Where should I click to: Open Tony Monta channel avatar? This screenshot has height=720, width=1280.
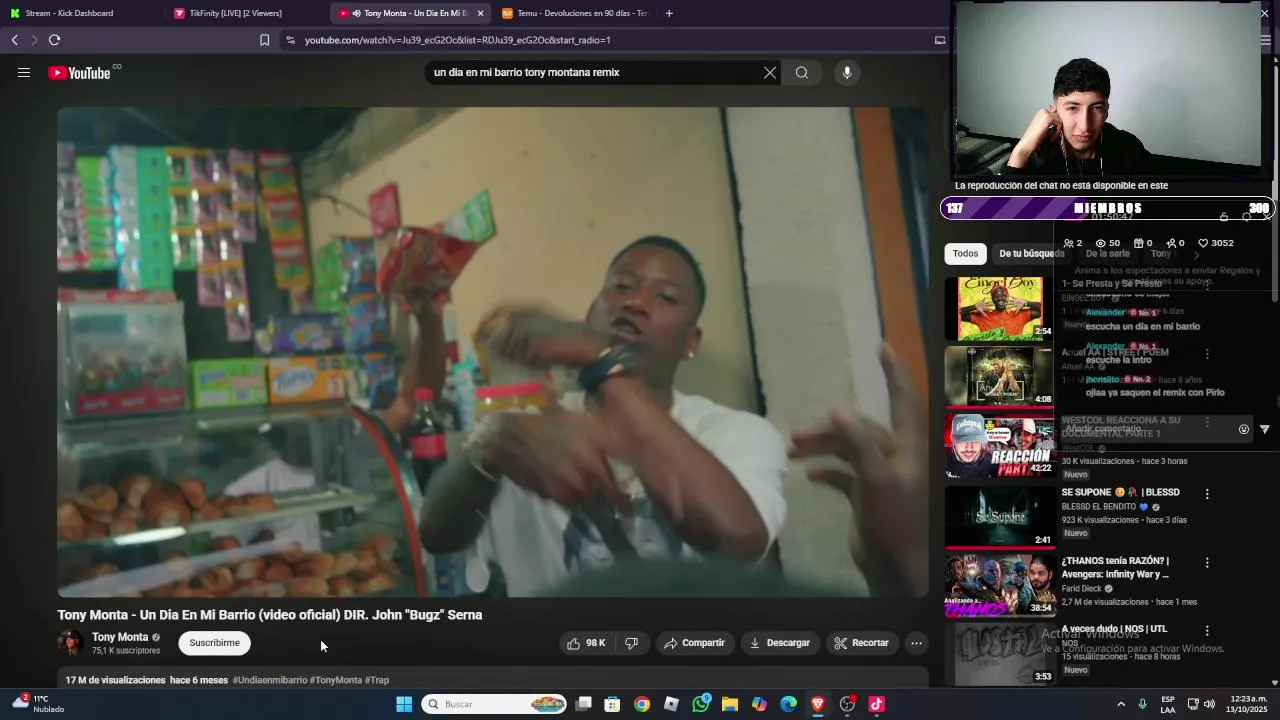click(x=70, y=643)
